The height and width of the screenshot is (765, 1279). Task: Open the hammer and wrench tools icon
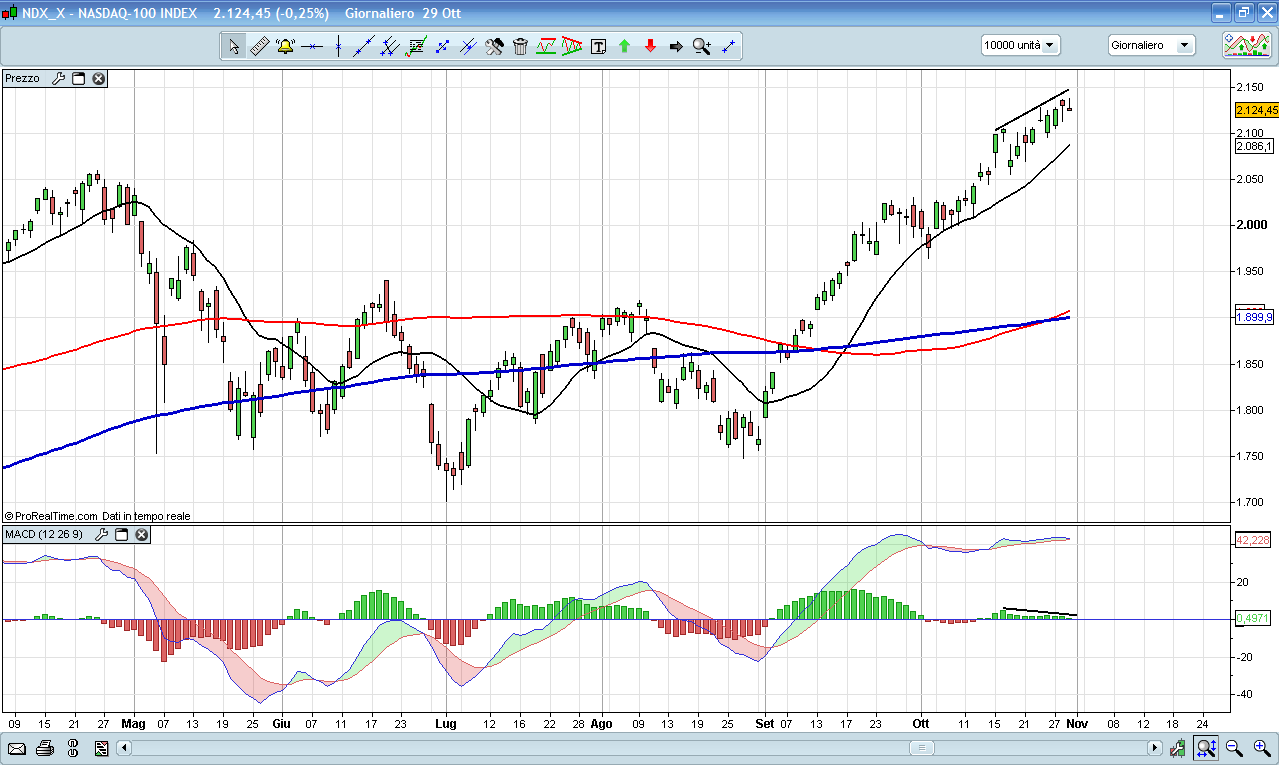coord(494,46)
